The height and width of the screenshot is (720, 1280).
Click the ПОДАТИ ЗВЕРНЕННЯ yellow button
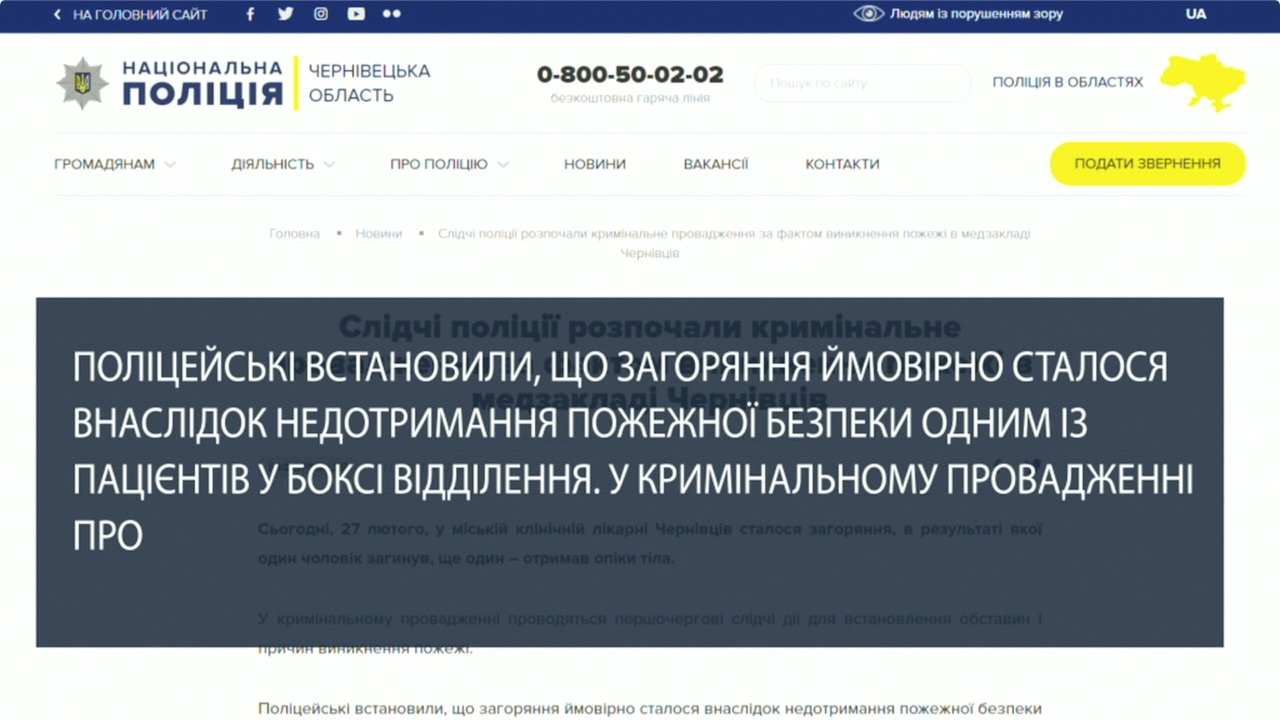1147,164
